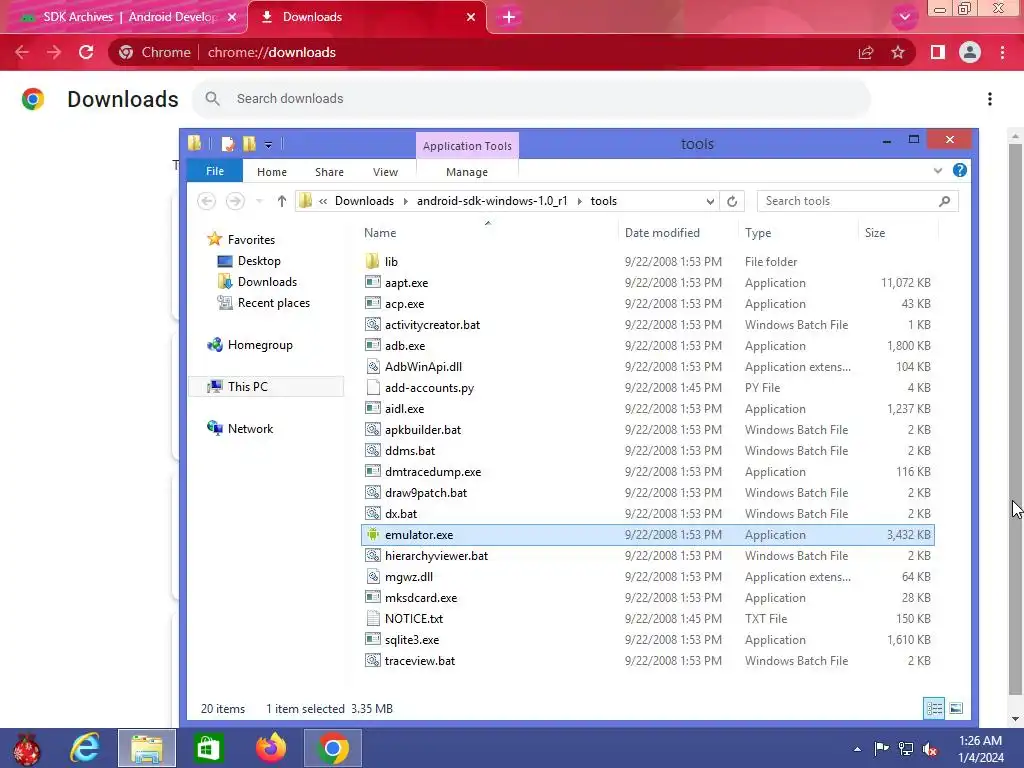Click the New folder quick access icon
The image size is (1024, 768).
point(249,144)
